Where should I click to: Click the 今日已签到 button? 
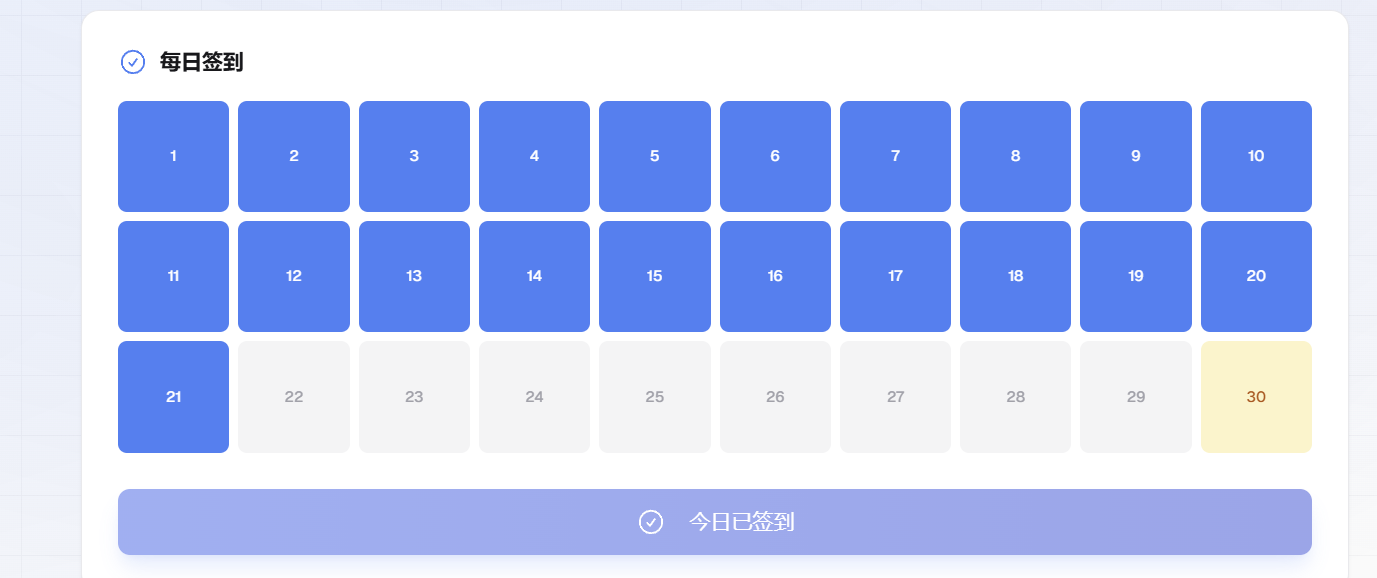click(715, 522)
